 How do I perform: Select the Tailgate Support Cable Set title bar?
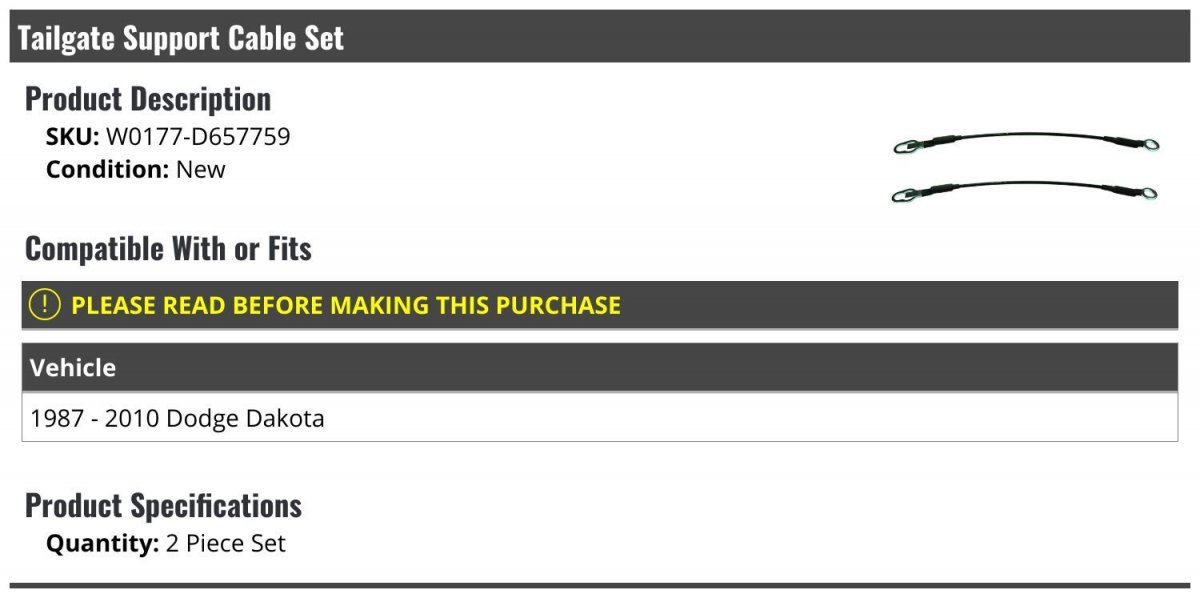click(x=600, y=38)
